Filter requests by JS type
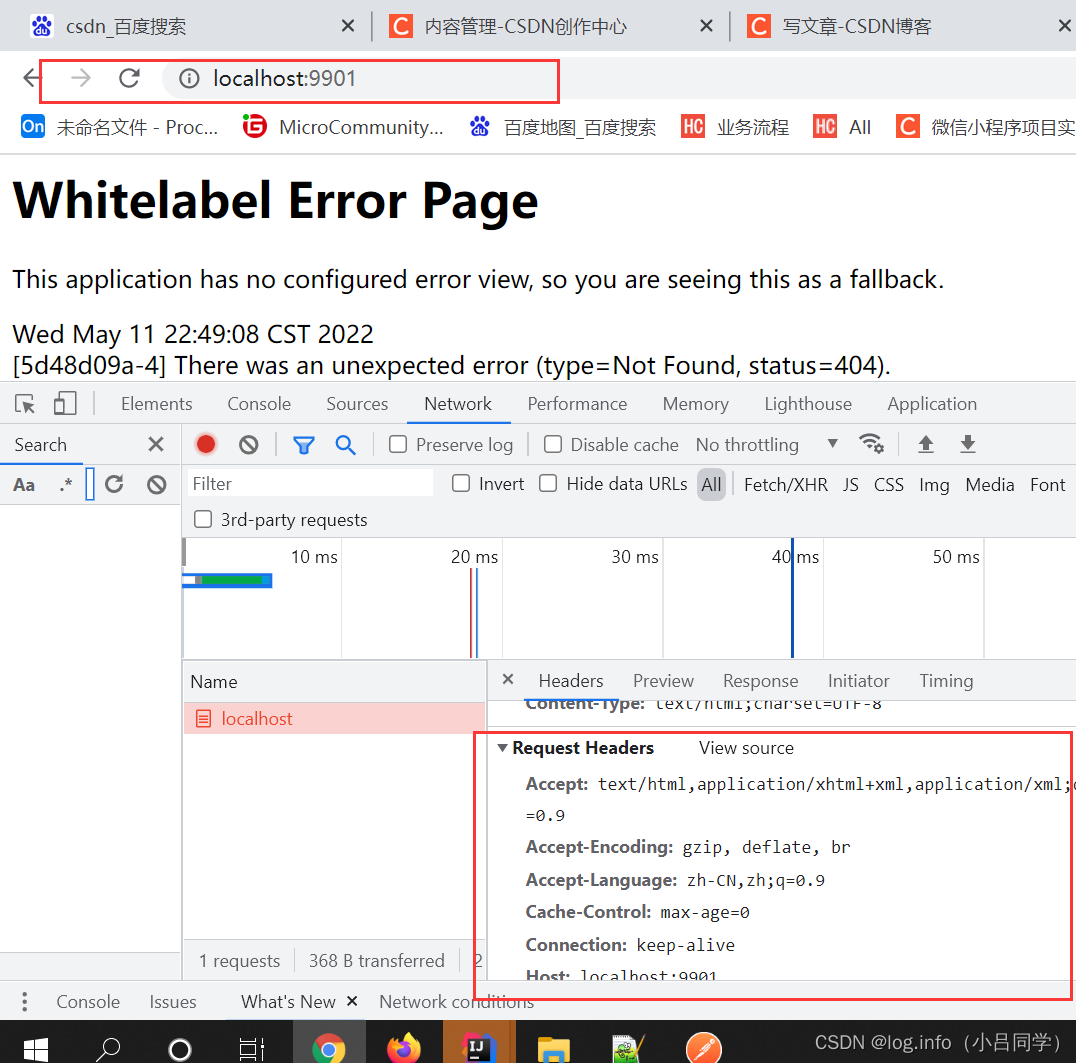 pos(850,484)
